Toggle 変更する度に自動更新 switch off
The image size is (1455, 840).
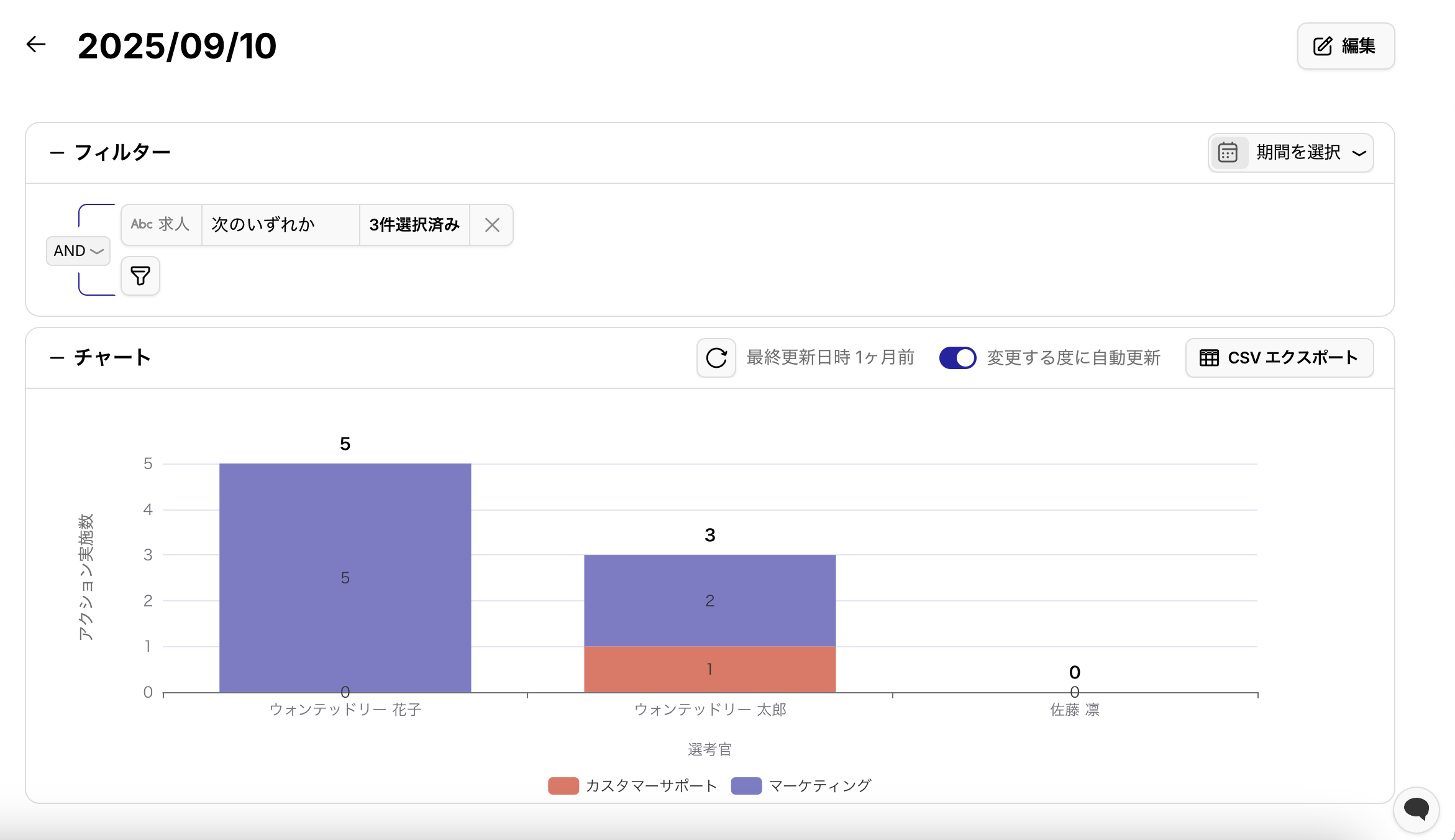(957, 358)
